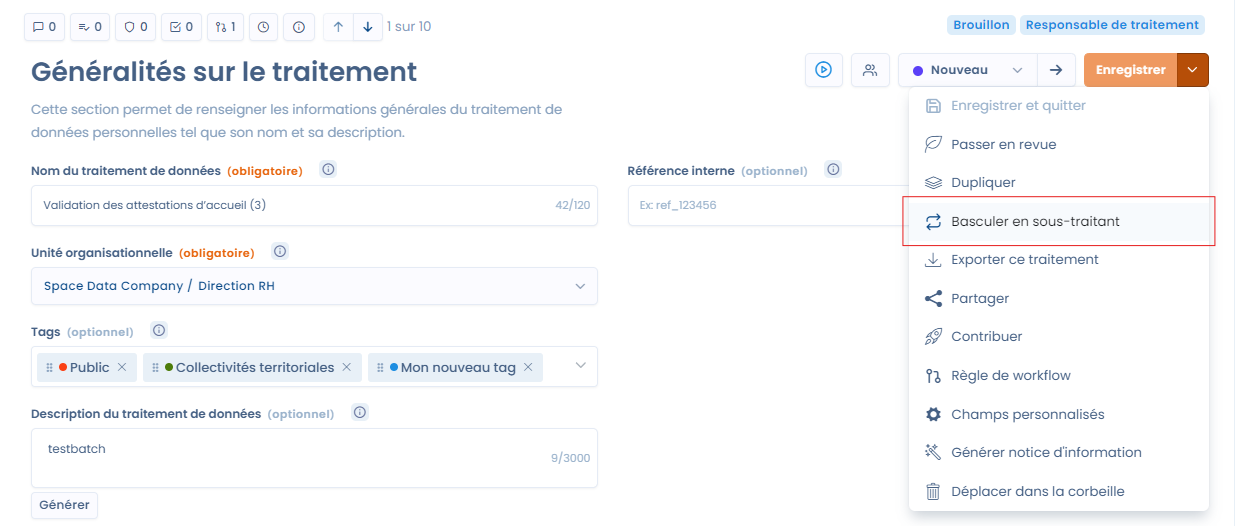Go to next record with down arrow
The width and height of the screenshot is (1235, 526).
coord(368,27)
